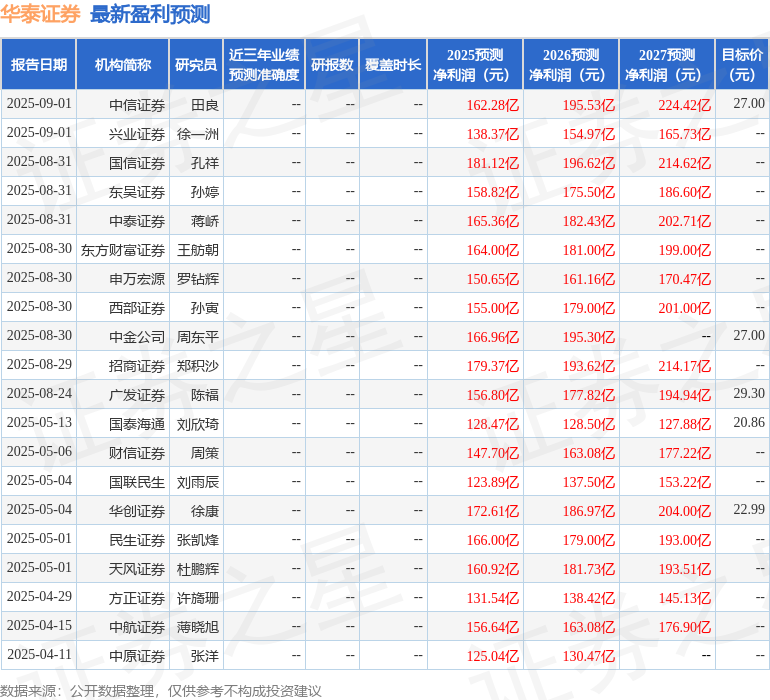The image size is (770, 700).
Task: Click the 最新盈利预测 heading
Action: [x=150, y=14]
